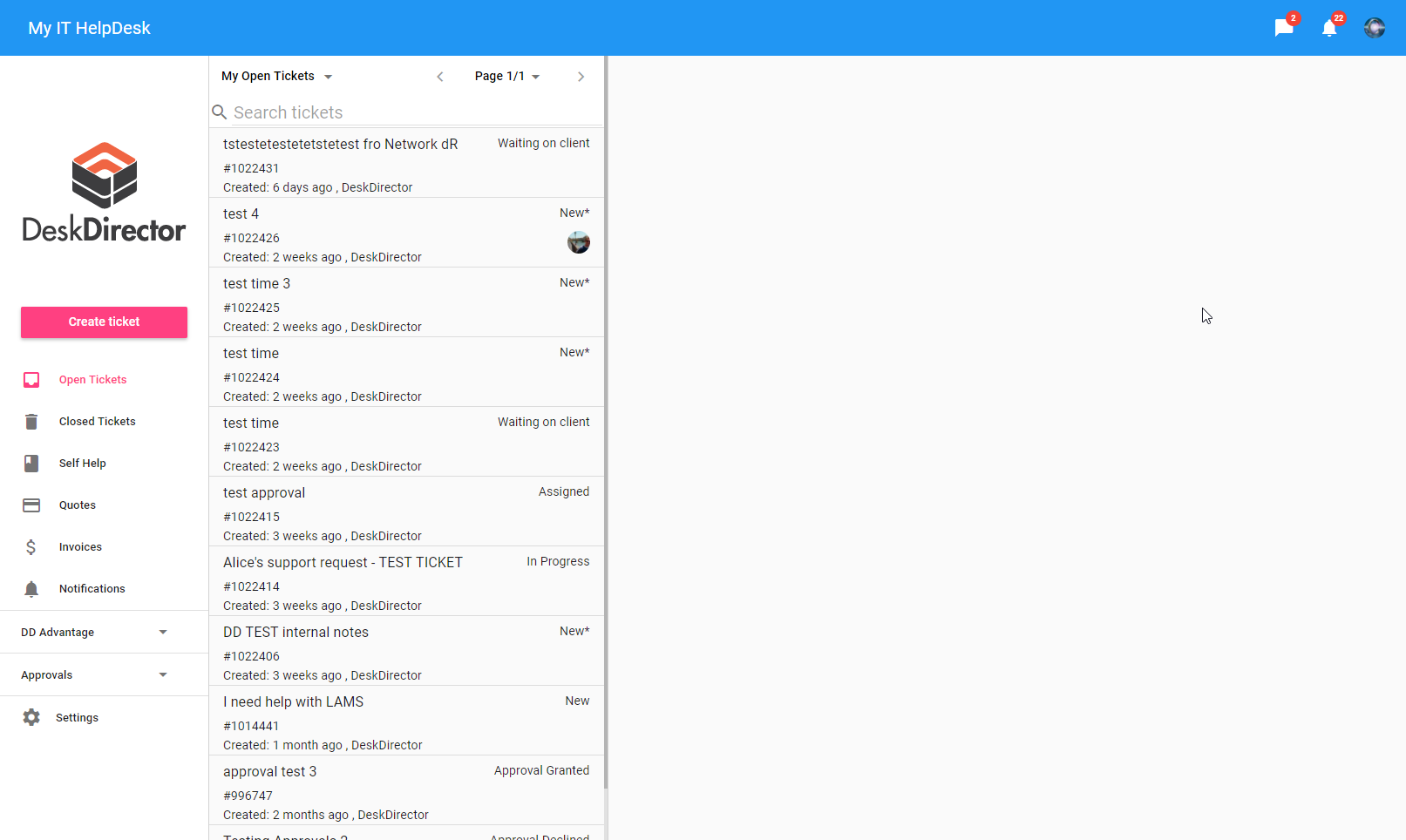Click the My IT HelpDesk title

coord(89,28)
